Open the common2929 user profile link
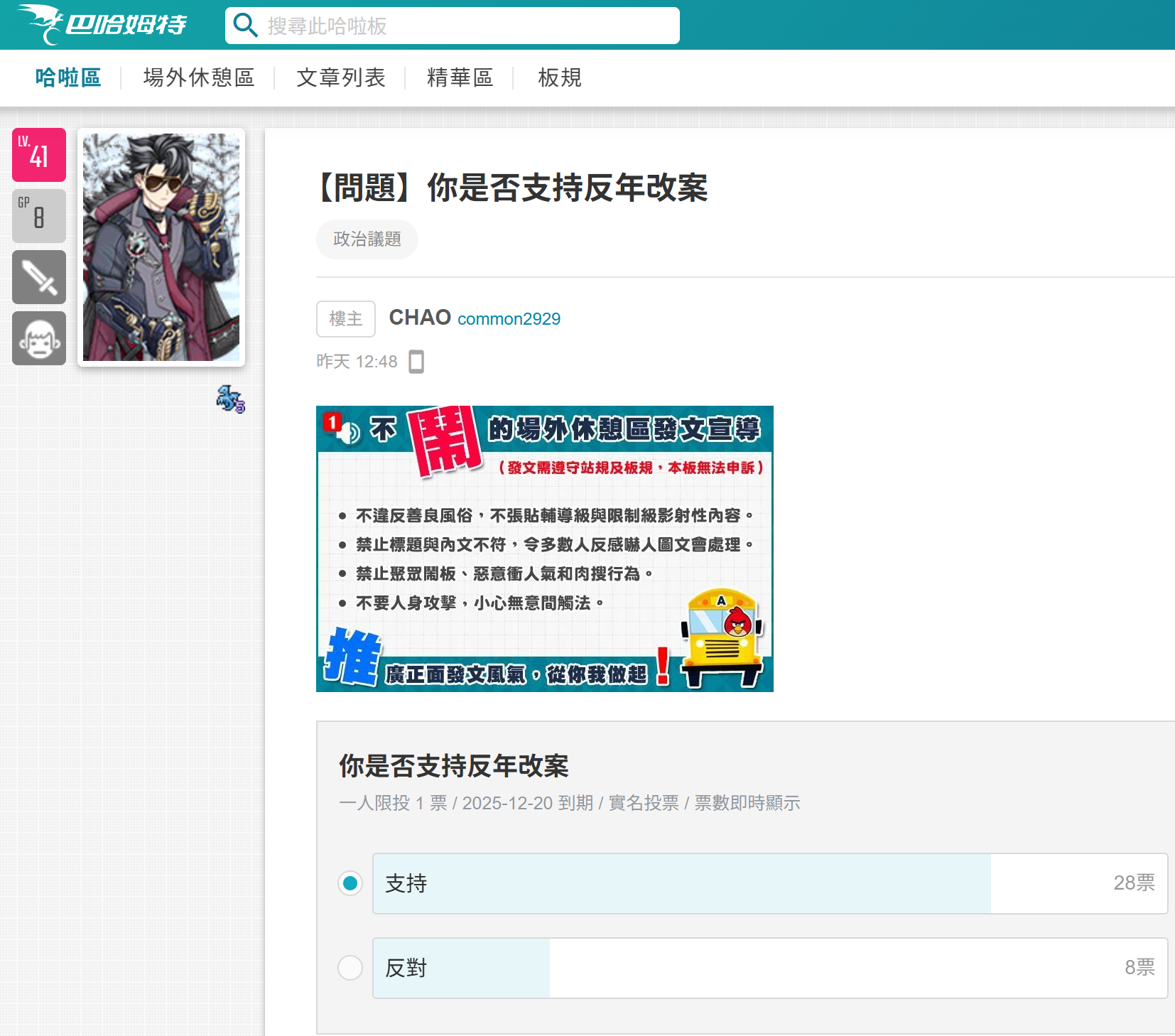1175x1036 pixels. click(x=509, y=319)
